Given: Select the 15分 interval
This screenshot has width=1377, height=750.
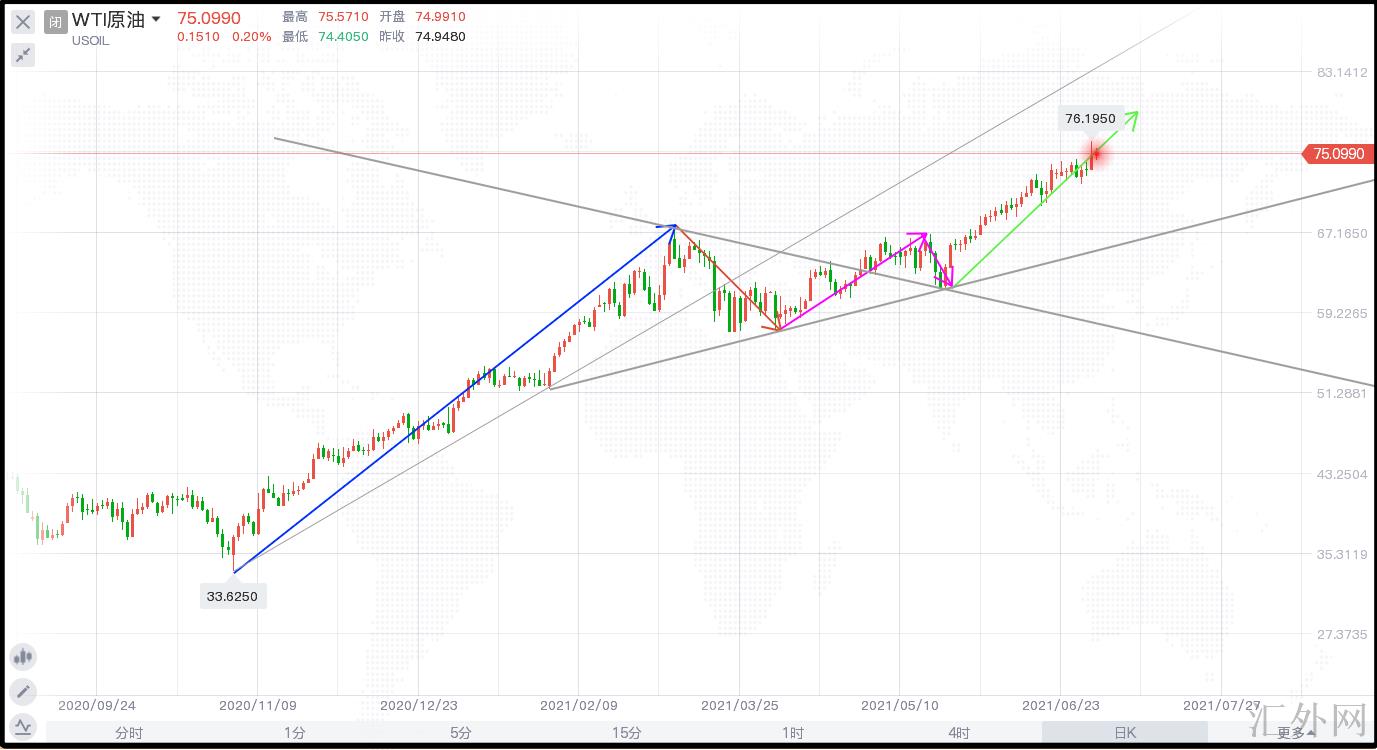Looking at the screenshot, I should point(627,733).
